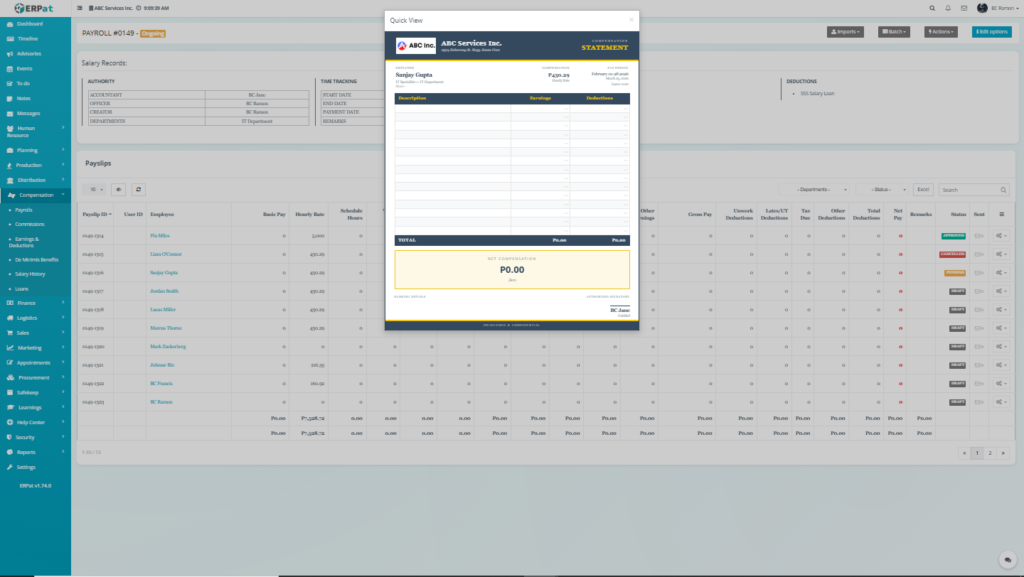Expand the Logistics sidebar menu

[35, 318]
